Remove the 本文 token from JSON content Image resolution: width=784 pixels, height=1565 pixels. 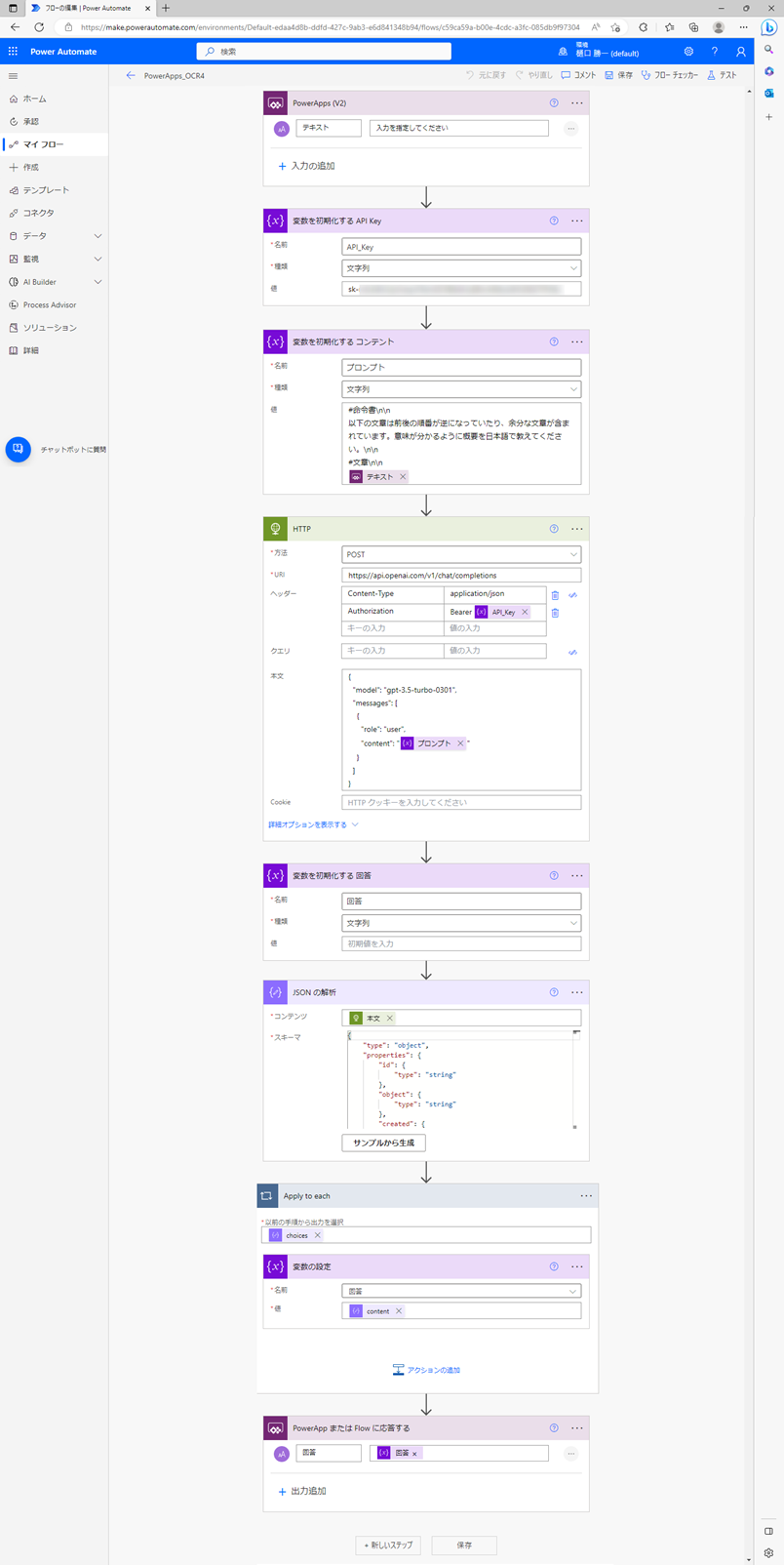pyautogui.click(x=390, y=1018)
